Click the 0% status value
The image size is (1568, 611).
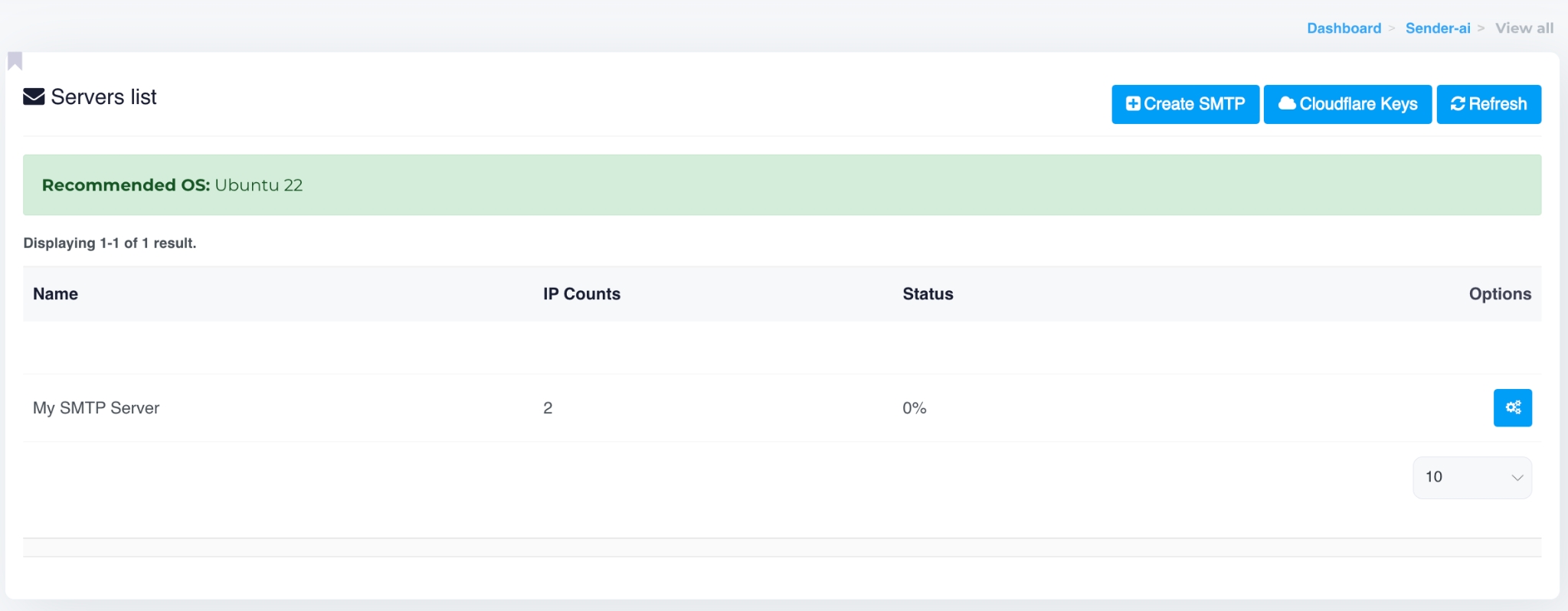914,408
